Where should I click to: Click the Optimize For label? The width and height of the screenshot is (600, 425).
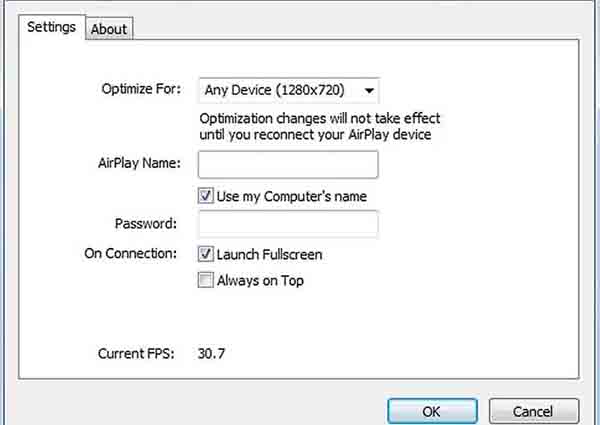pyautogui.click(x=141, y=89)
